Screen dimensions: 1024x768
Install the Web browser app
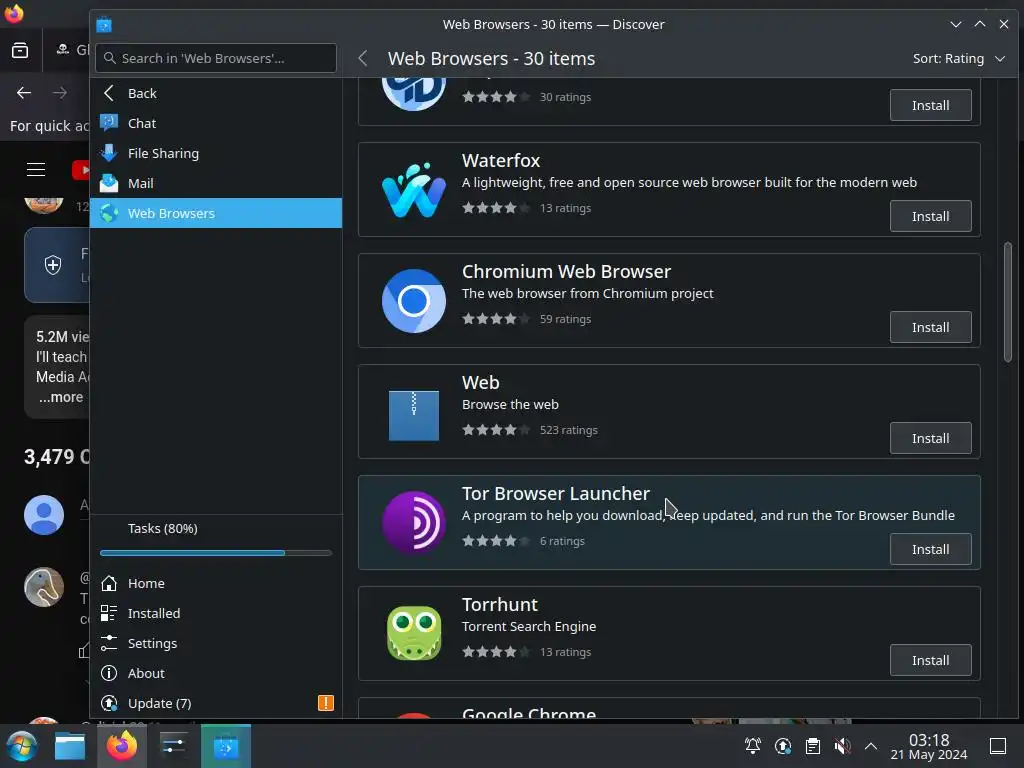tap(931, 438)
